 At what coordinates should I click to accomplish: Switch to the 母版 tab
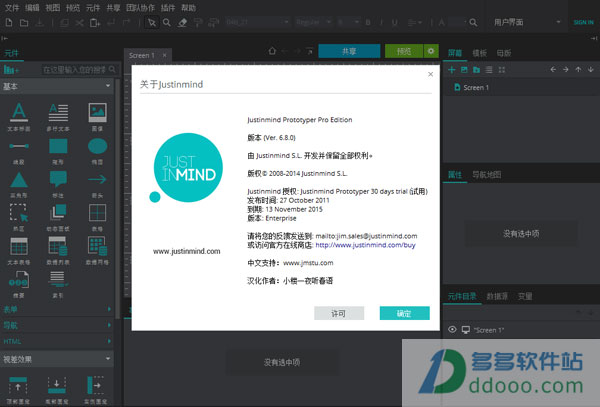[x=504, y=53]
